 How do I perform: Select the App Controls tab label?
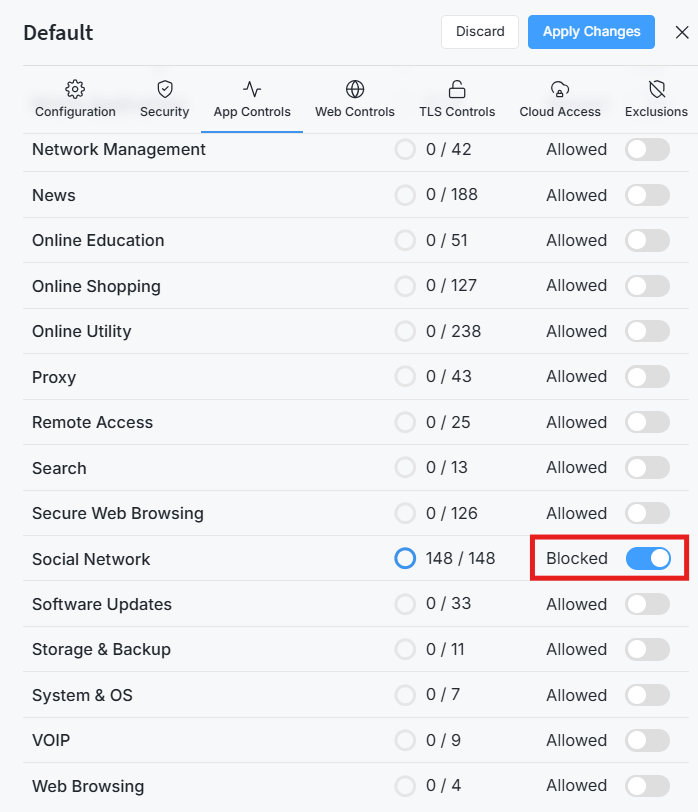(252, 112)
